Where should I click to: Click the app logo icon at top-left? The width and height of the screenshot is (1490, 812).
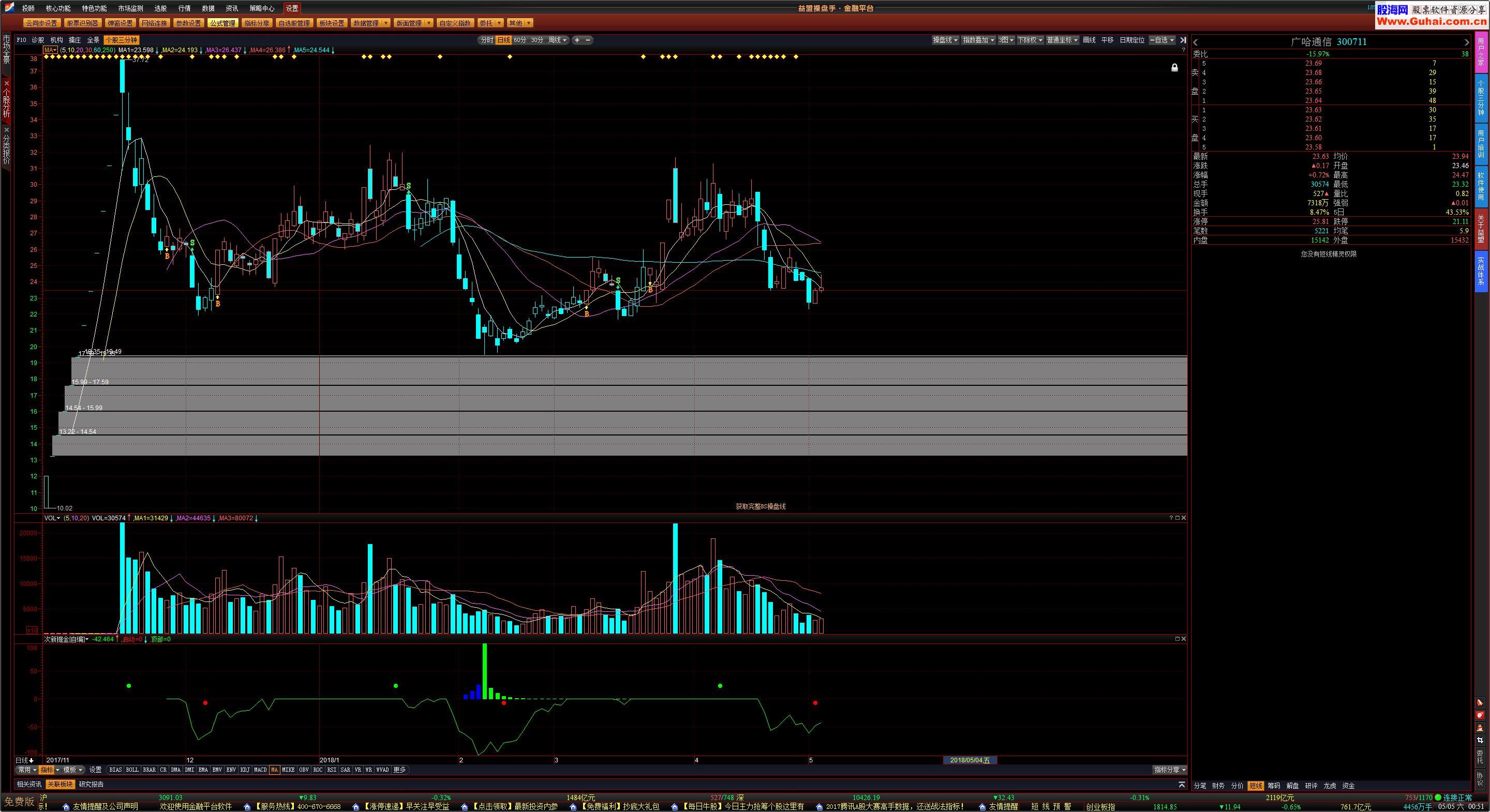[9, 8]
